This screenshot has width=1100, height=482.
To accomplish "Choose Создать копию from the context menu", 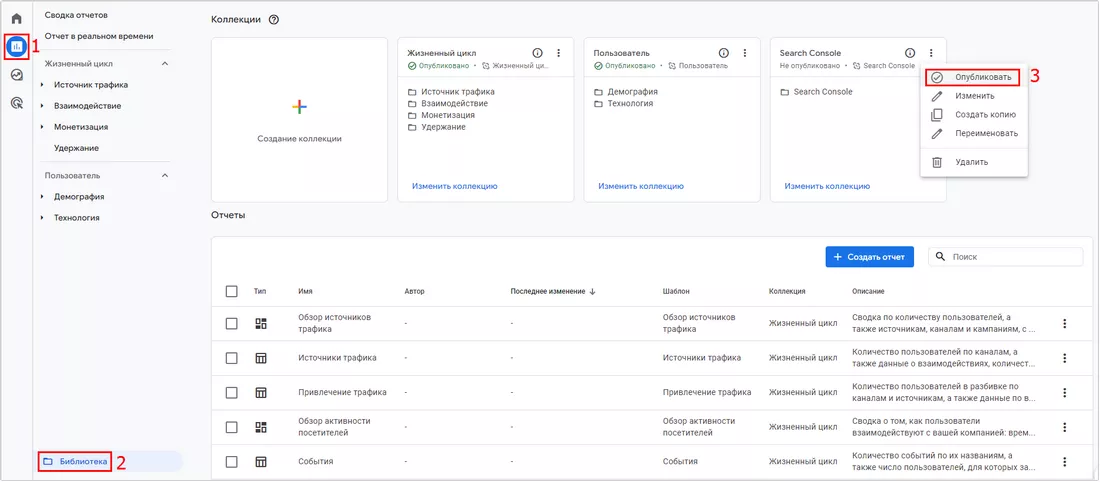I will [974, 114].
